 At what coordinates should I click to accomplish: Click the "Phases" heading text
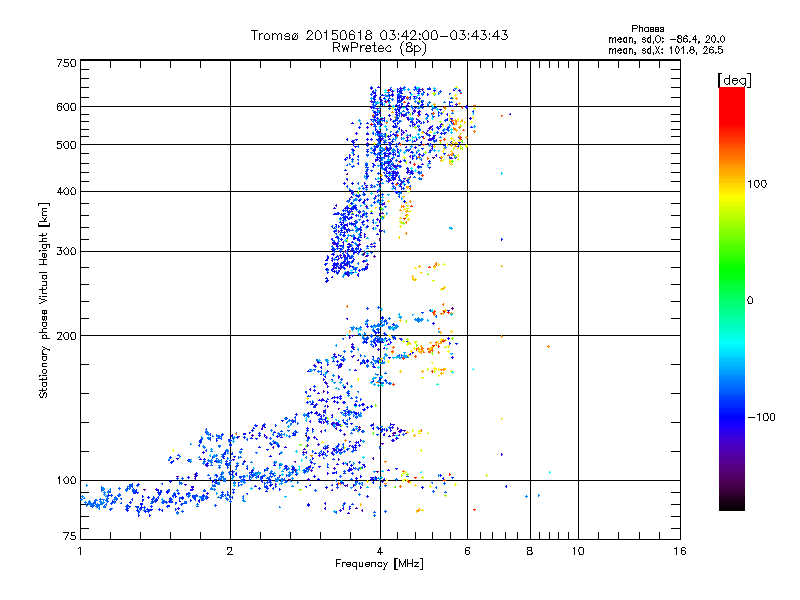click(647, 29)
